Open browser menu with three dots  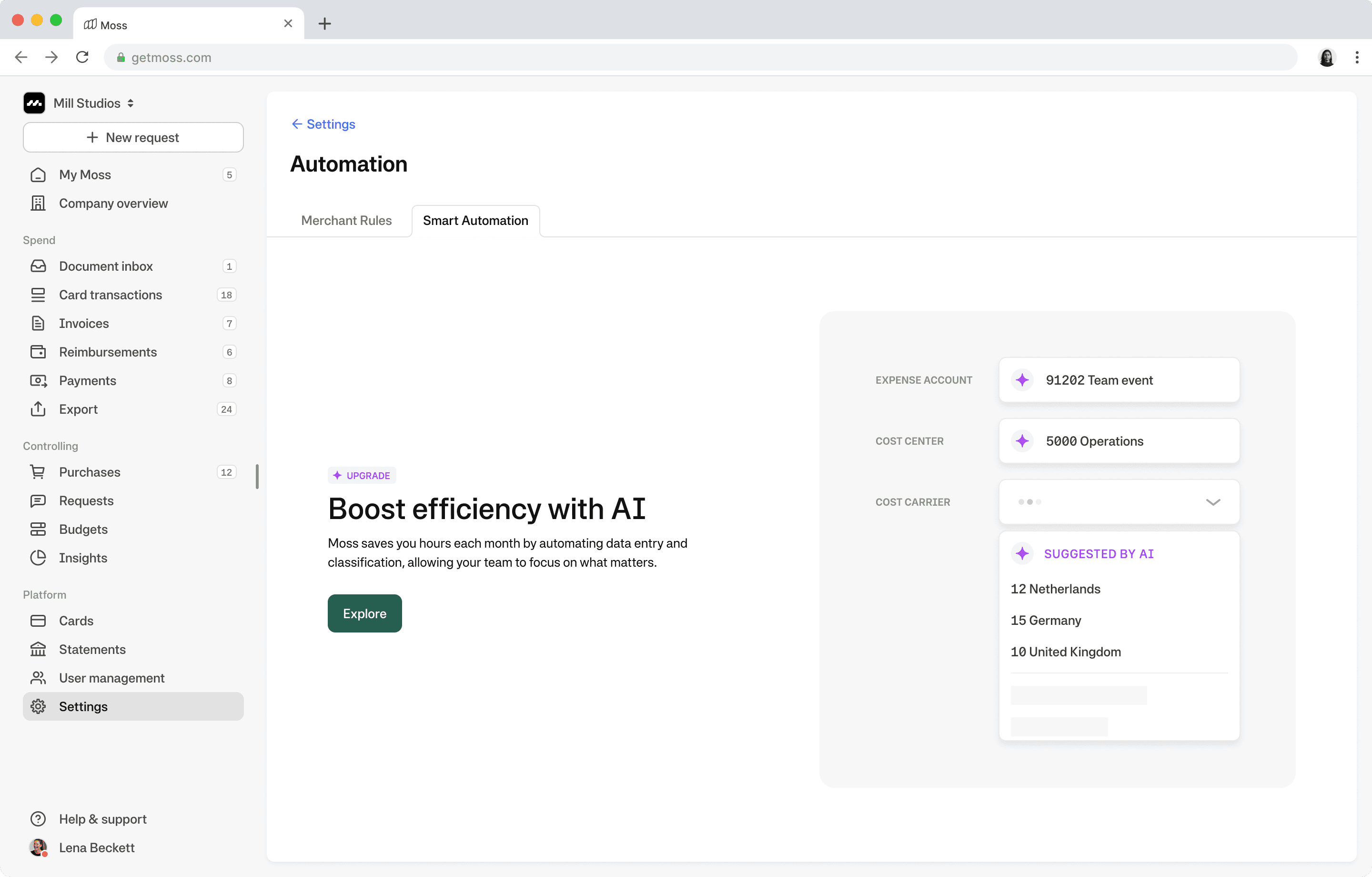(1357, 58)
